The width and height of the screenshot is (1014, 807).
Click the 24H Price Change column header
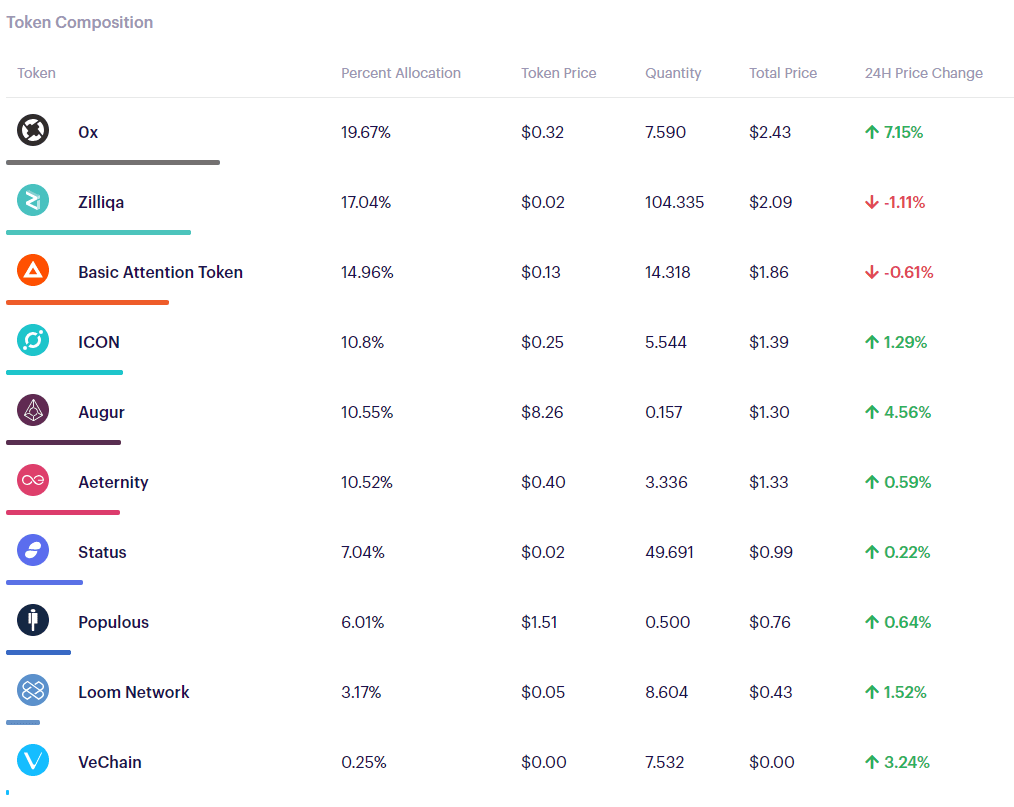click(x=923, y=73)
